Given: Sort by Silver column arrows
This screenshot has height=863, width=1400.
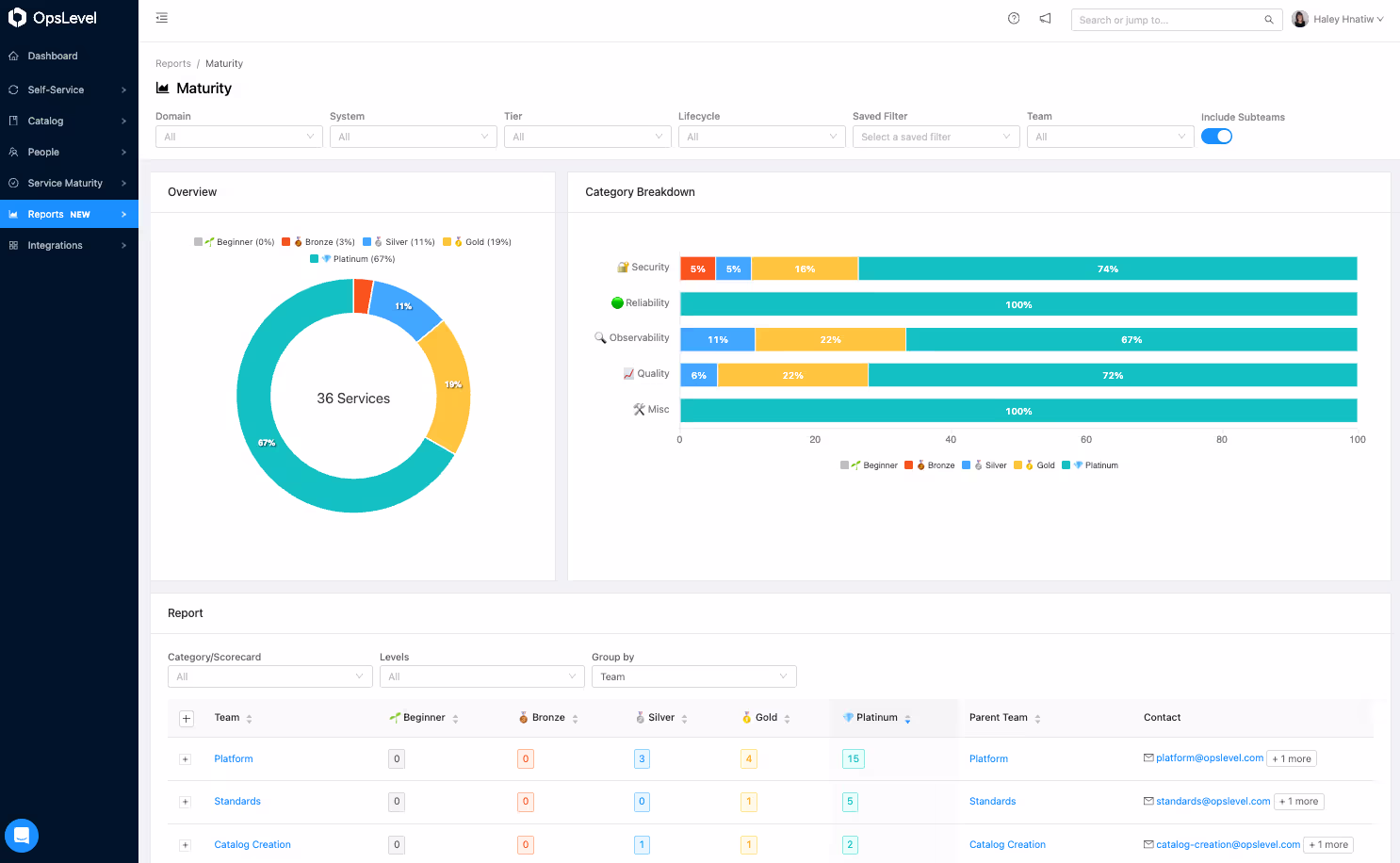Looking at the screenshot, I should [684, 719].
